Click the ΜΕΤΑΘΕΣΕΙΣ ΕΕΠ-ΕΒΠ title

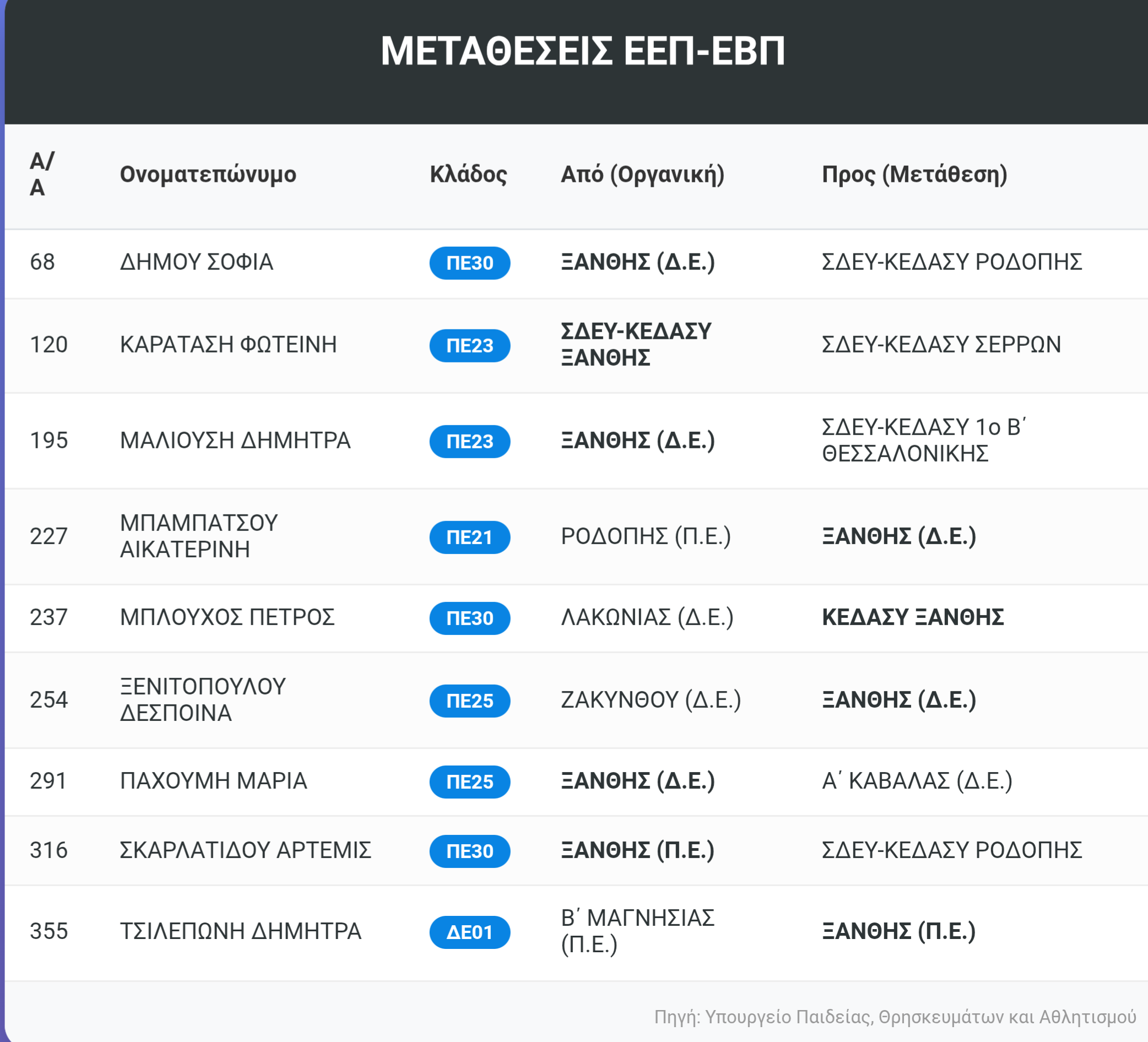[x=583, y=51]
